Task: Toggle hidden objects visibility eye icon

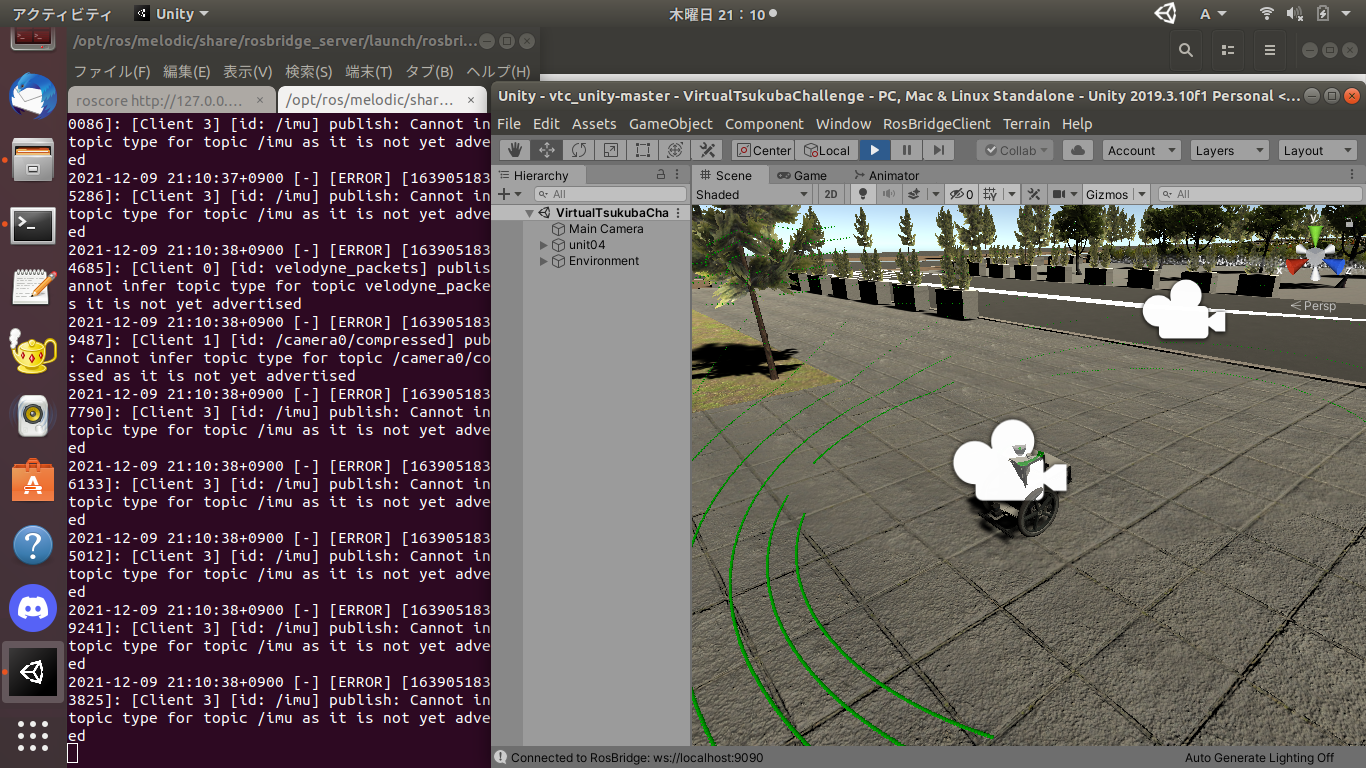Action: click(961, 194)
